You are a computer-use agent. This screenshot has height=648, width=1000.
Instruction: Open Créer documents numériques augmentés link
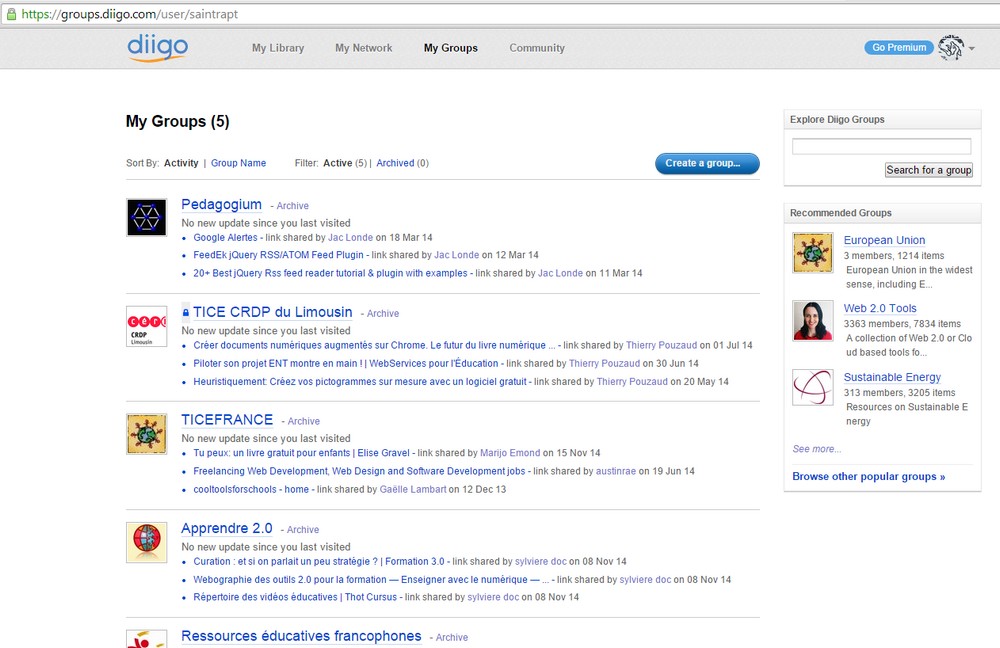pos(374,345)
